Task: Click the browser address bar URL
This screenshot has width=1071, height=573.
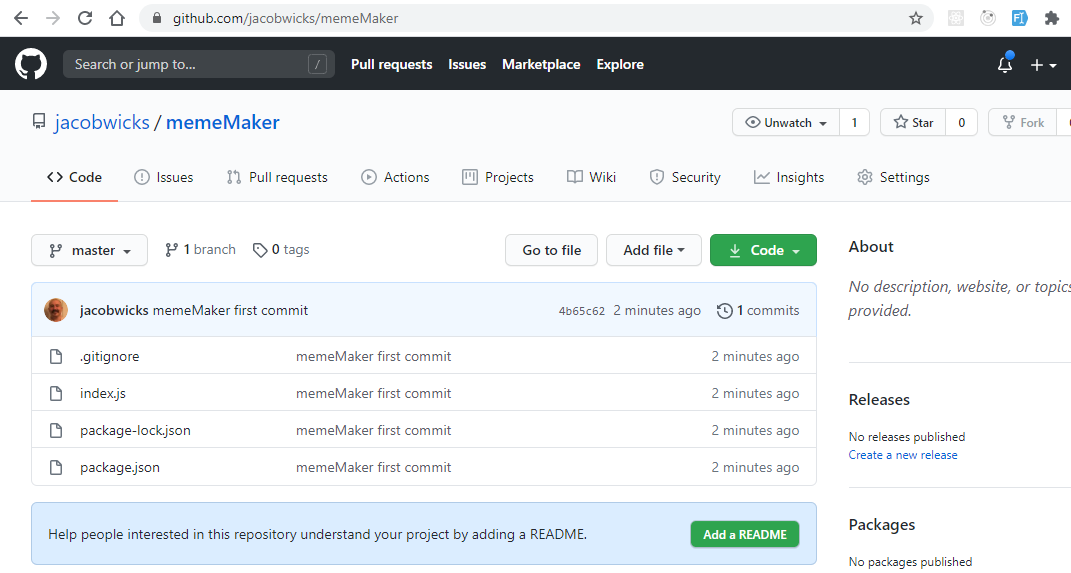Action: (286, 18)
